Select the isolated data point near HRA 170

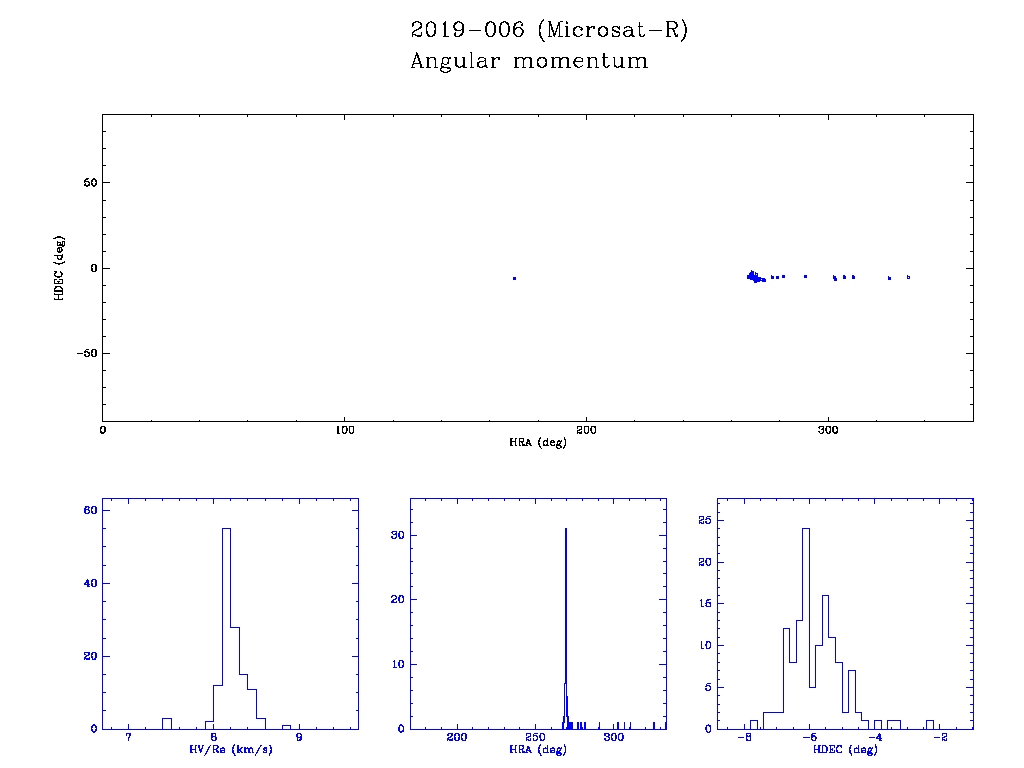[514, 278]
